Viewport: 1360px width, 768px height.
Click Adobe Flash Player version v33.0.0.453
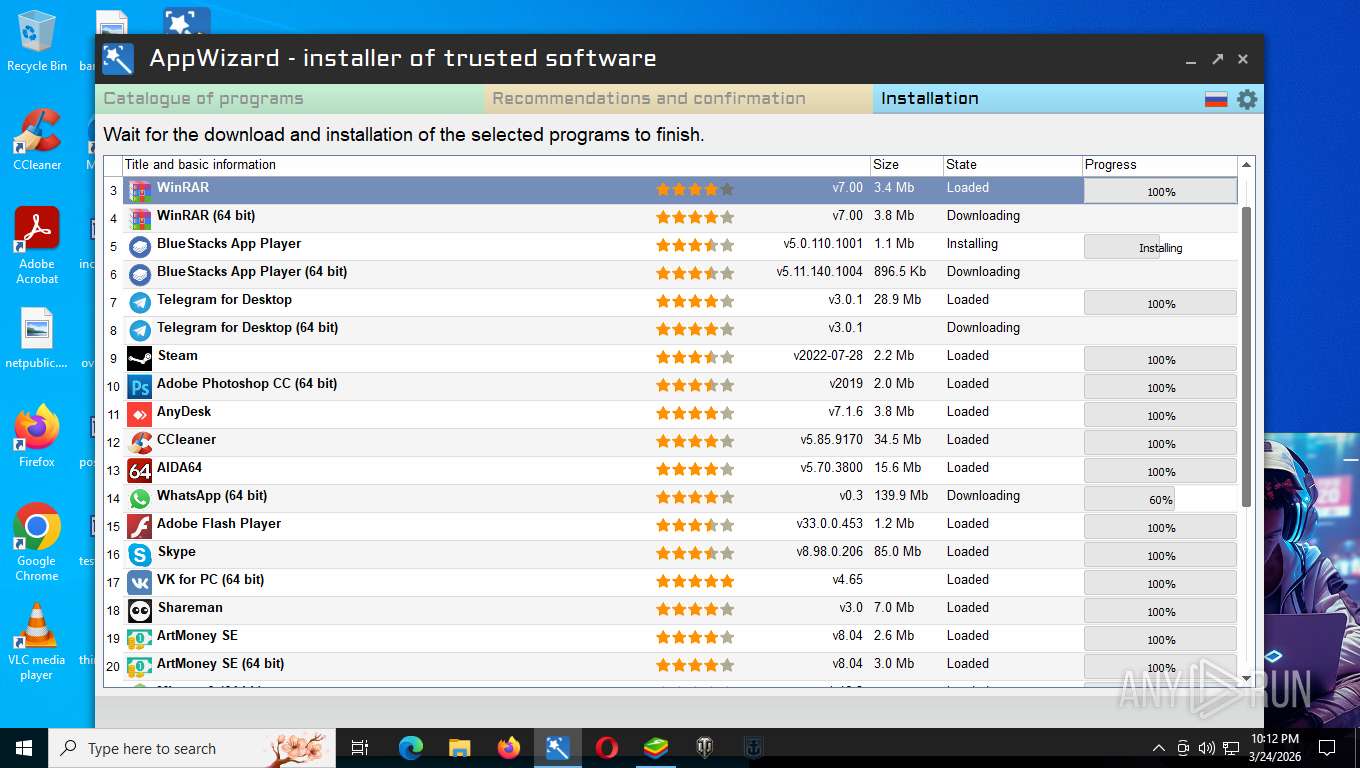coord(830,524)
